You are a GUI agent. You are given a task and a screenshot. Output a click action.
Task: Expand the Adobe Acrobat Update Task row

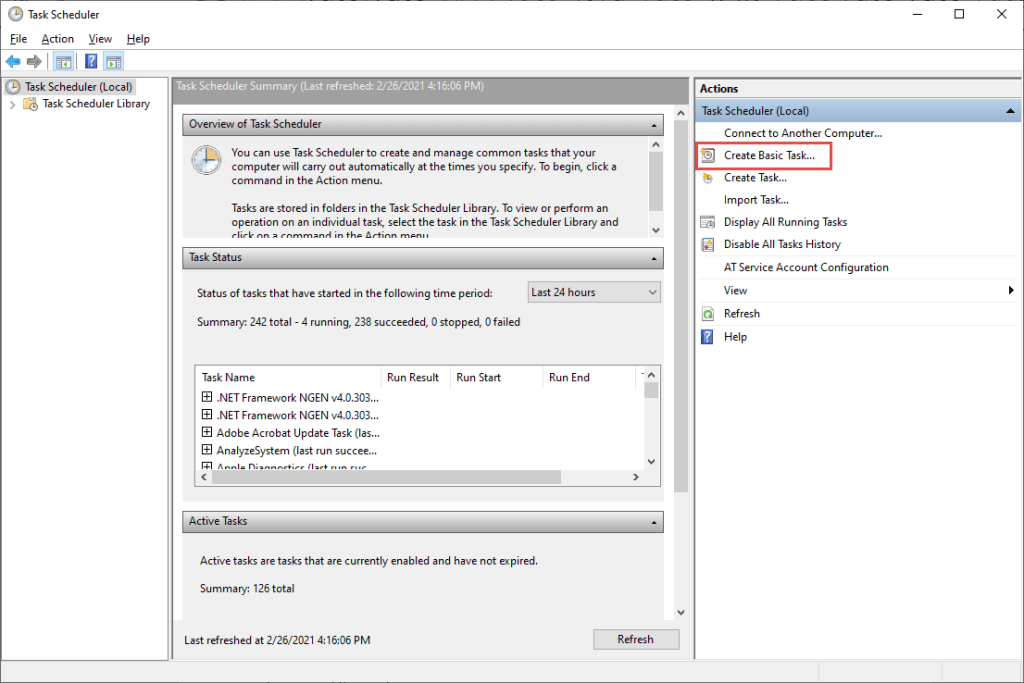click(207, 433)
